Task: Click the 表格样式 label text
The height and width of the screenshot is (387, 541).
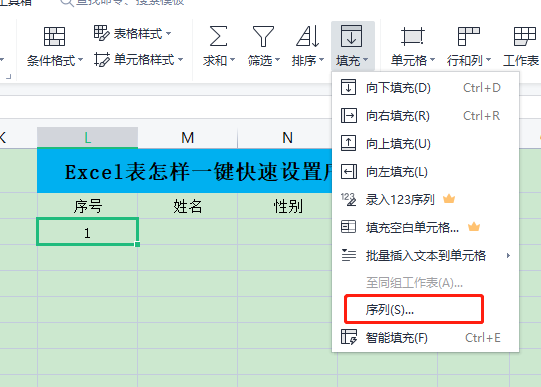Action: (x=138, y=33)
